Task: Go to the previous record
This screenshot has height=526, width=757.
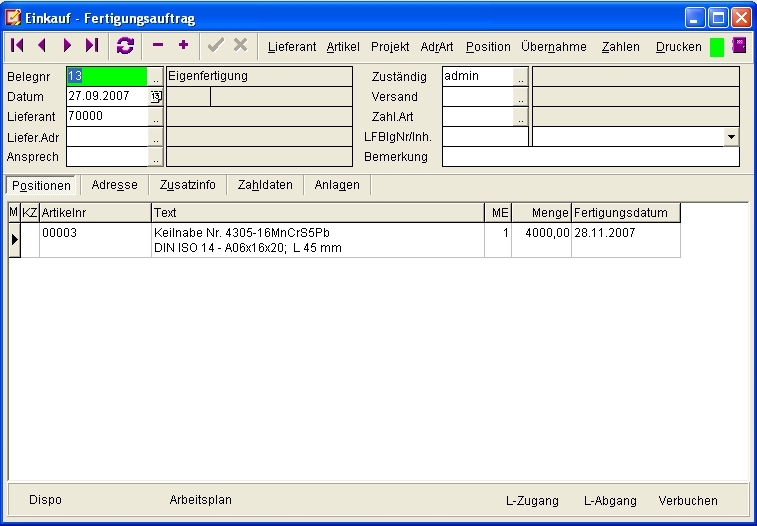Action: click(42, 46)
